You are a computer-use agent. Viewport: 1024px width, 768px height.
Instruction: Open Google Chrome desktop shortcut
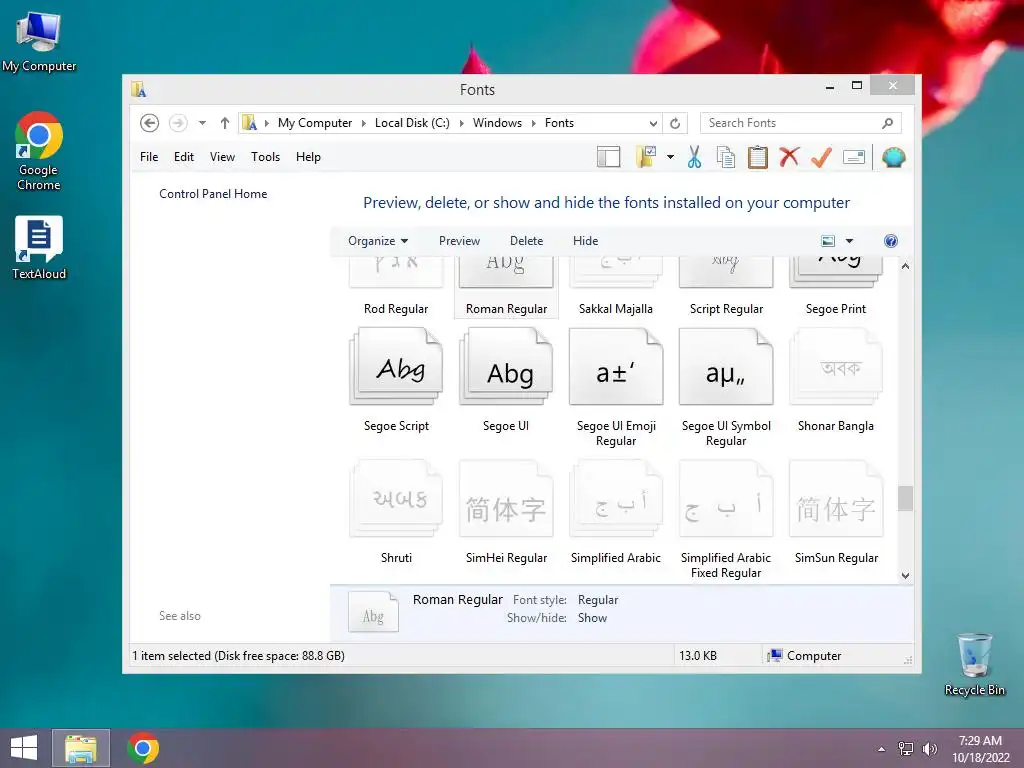pyautogui.click(x=39, y=152)
